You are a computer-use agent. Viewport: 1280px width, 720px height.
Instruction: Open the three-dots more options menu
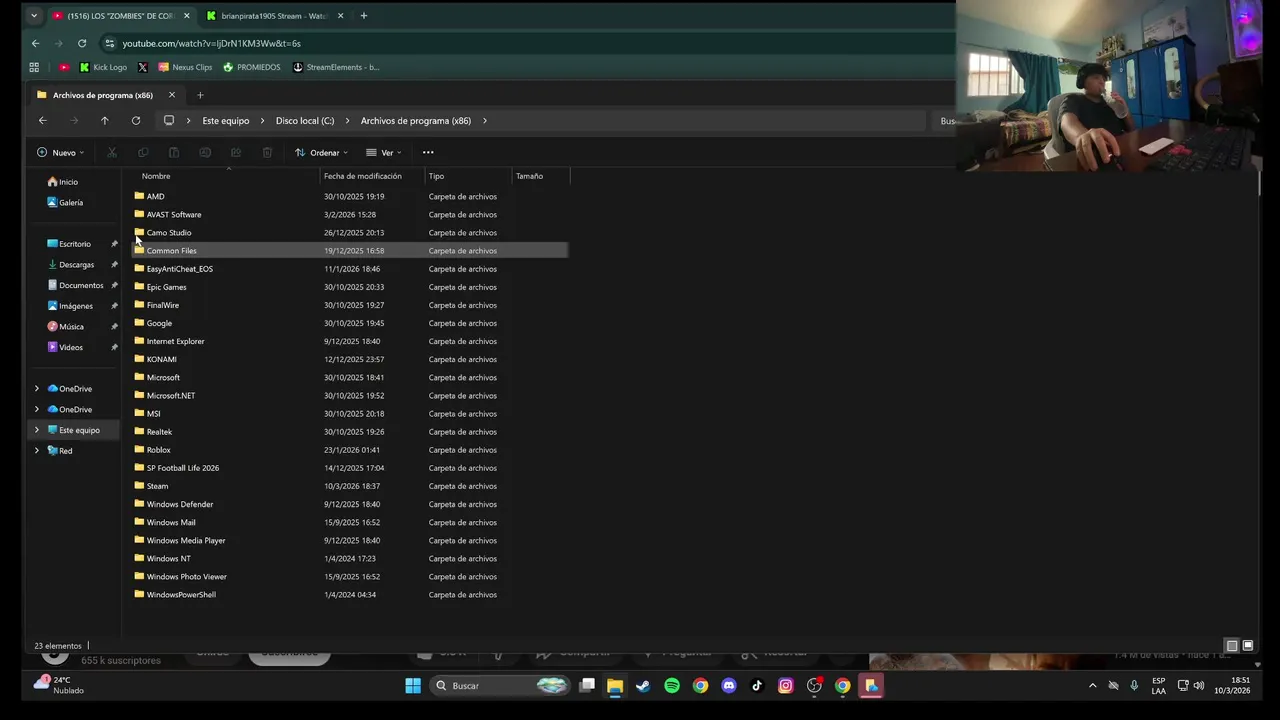[428, 153]
